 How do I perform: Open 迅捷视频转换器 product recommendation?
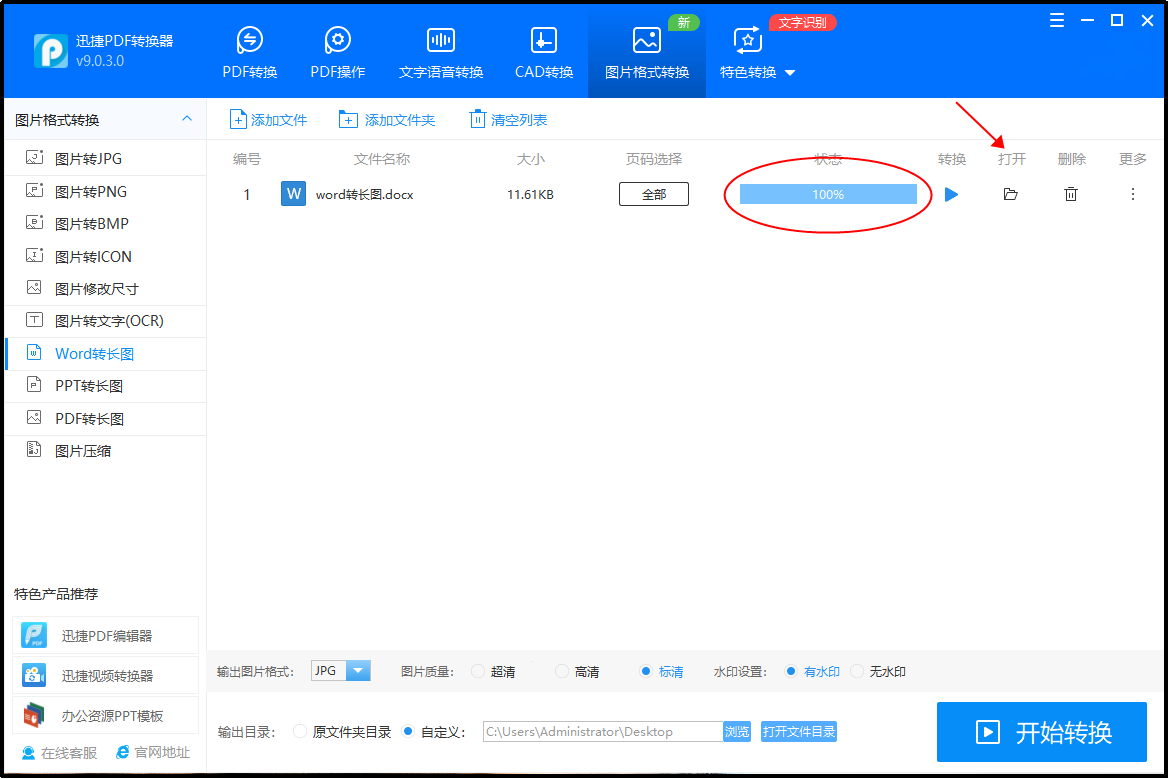[105, 675]
